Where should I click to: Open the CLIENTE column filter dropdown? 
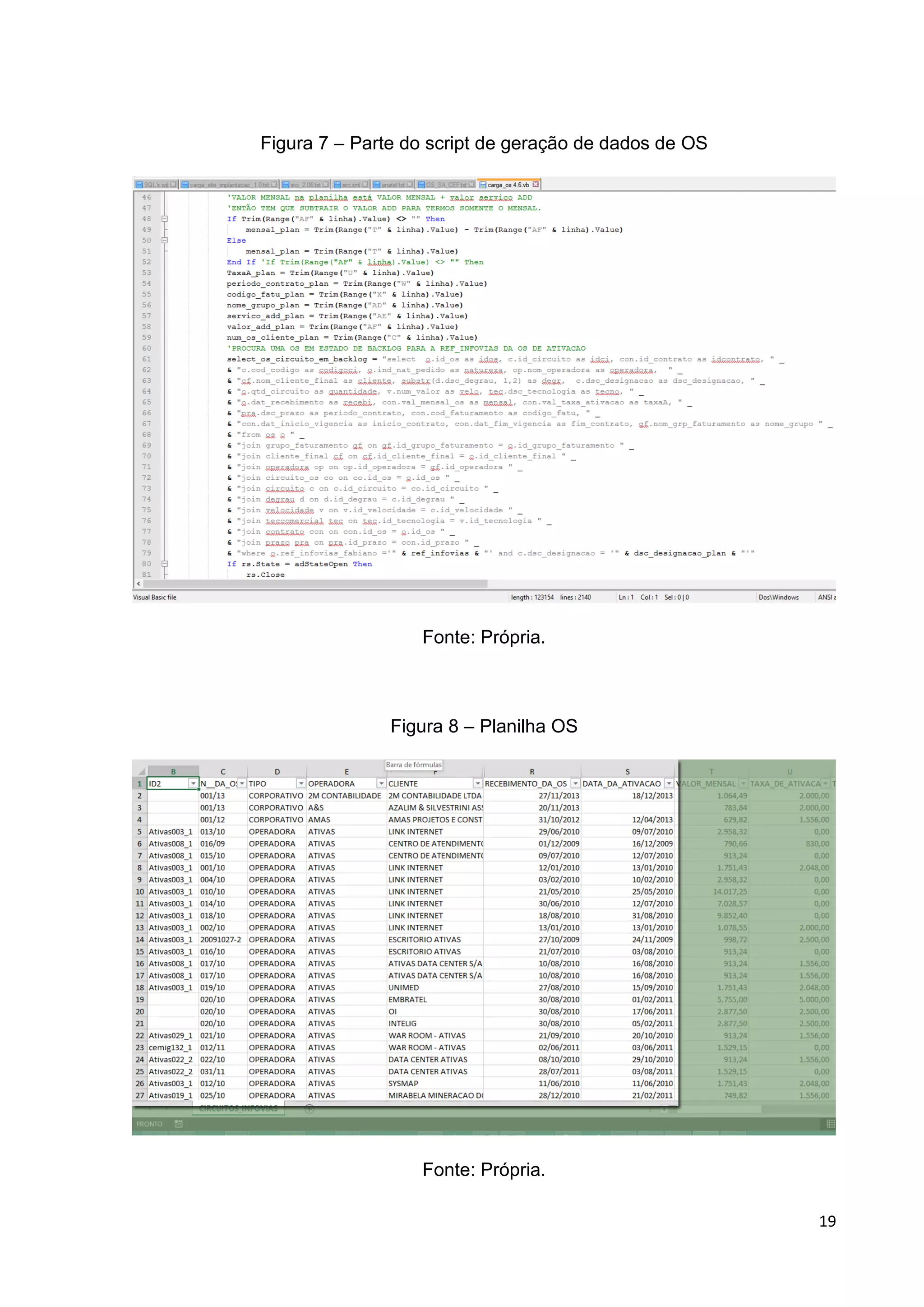pyautogui.click(x=478, y=784)
